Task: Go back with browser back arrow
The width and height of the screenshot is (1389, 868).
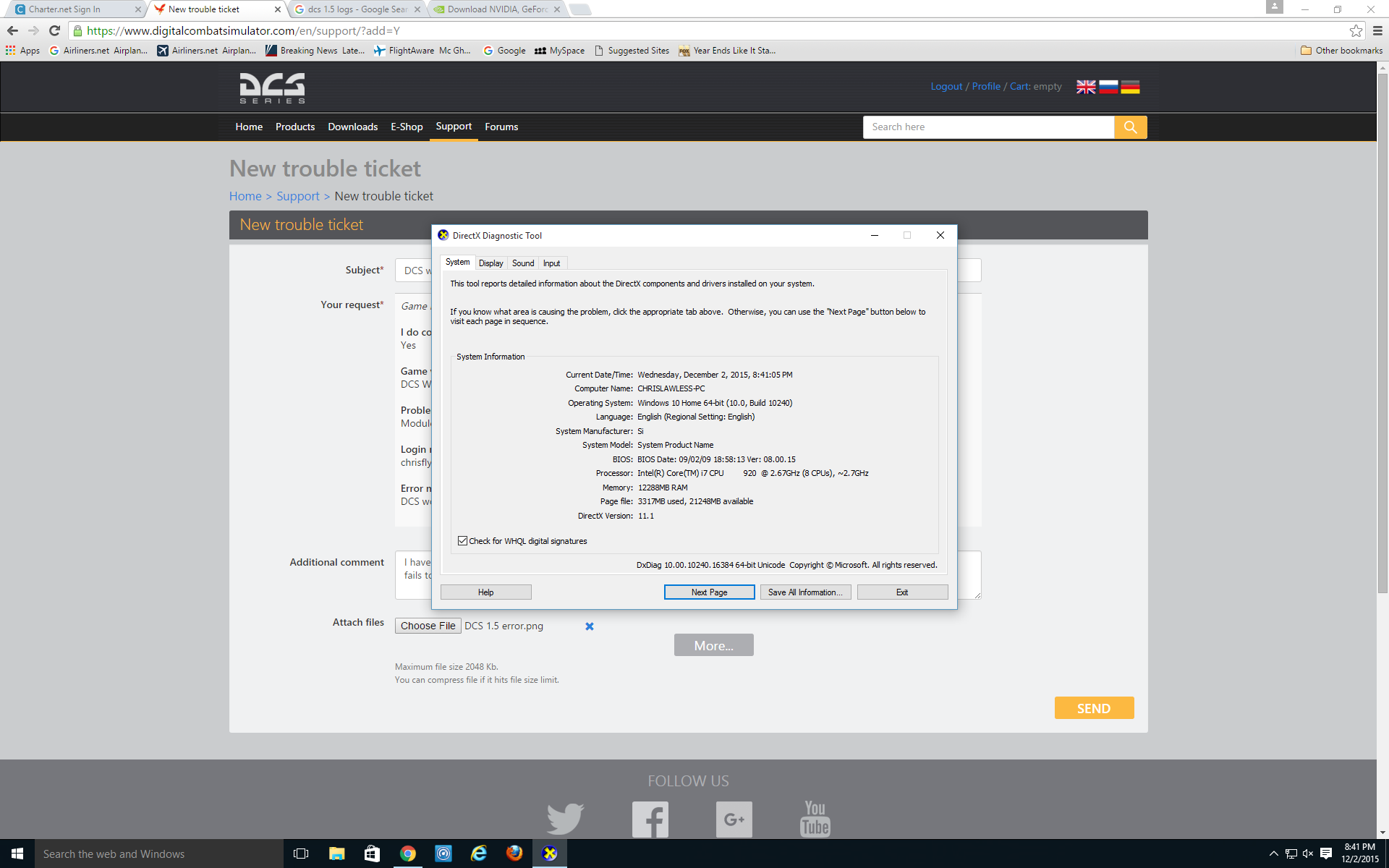Action: 12,30
